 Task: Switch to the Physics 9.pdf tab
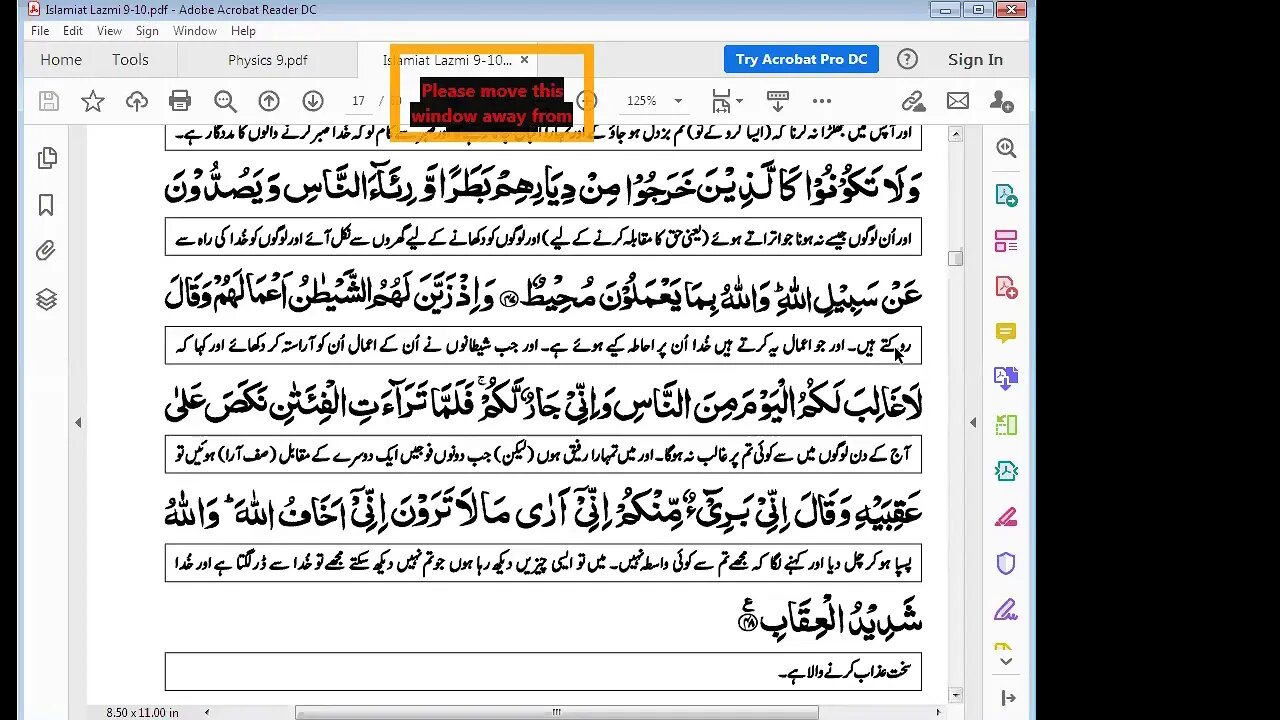tap(267, 60)
